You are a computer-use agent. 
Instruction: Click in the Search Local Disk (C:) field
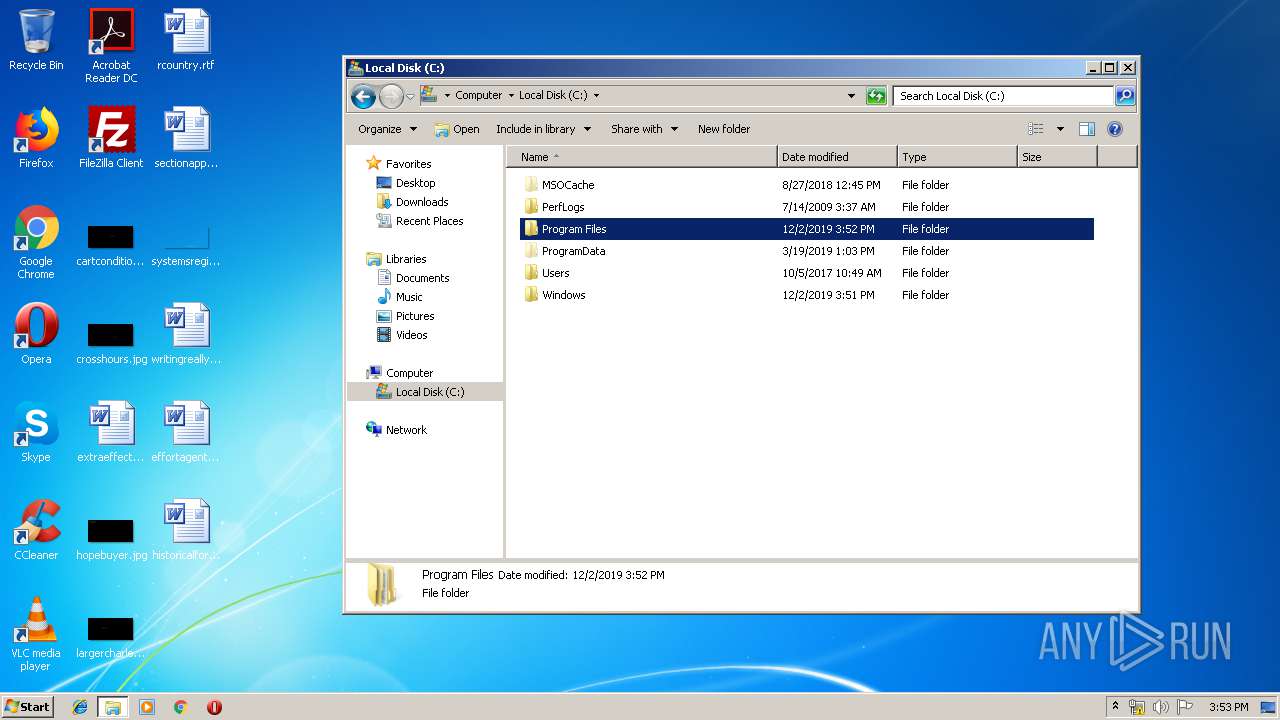point(1003,96)
